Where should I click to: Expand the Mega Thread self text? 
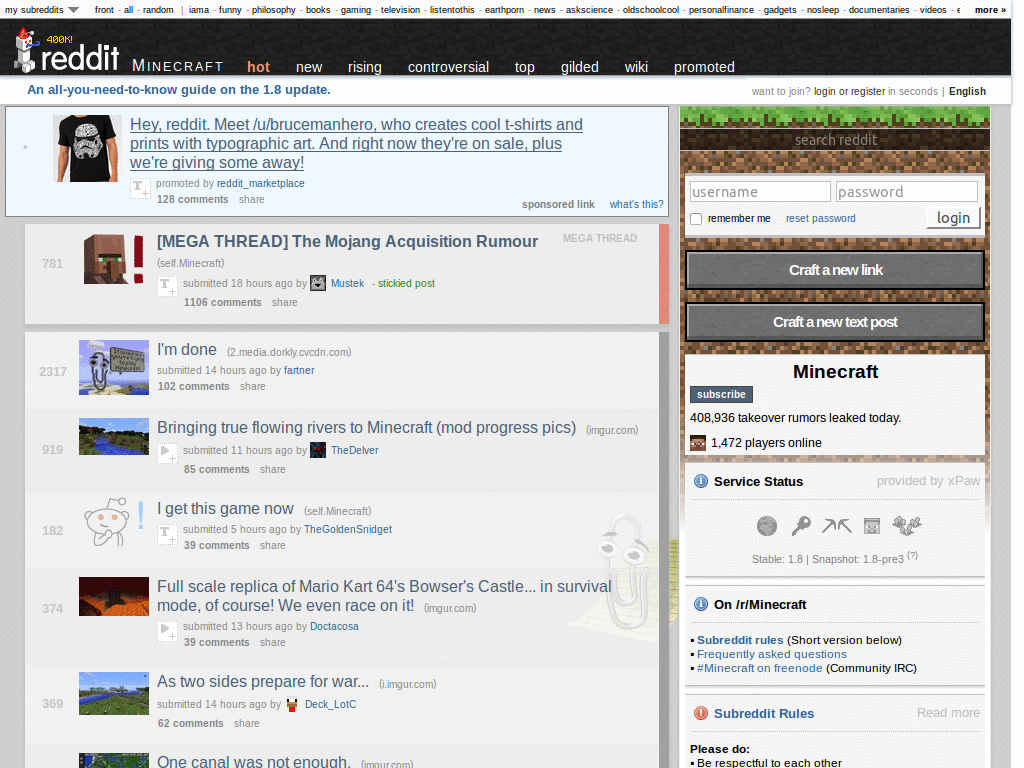click(168, 287)
